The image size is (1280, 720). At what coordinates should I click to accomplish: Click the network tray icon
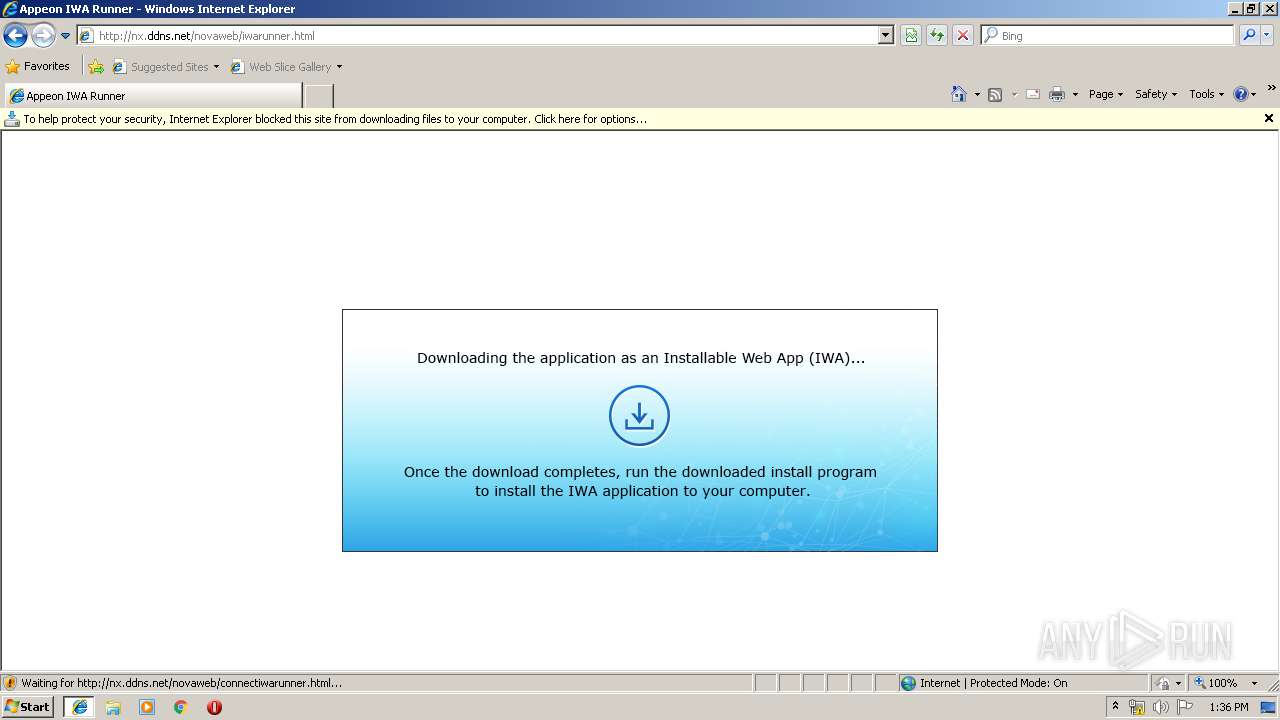[1137, 707]
